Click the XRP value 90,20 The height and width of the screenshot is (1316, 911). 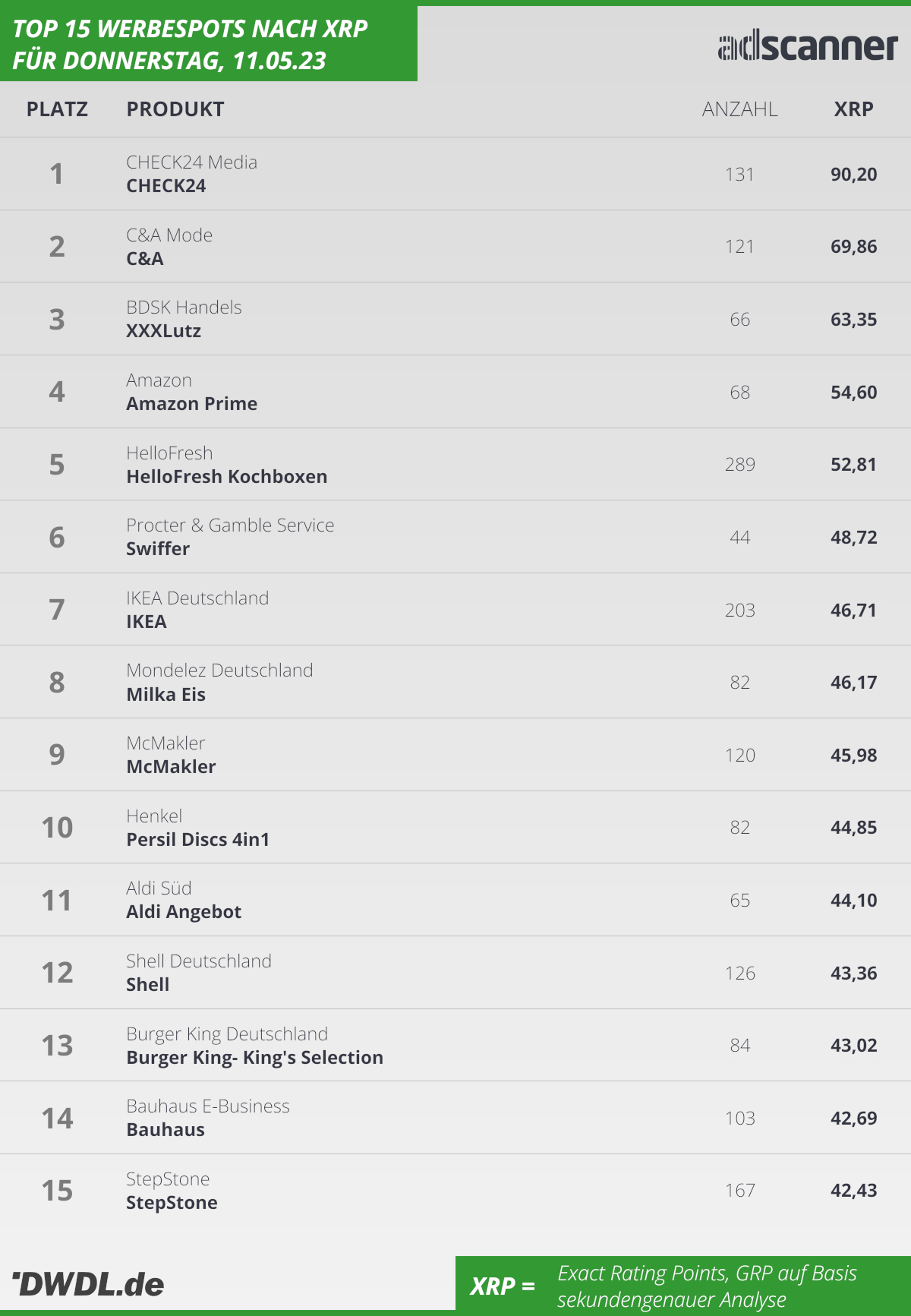tap(853, 175)
